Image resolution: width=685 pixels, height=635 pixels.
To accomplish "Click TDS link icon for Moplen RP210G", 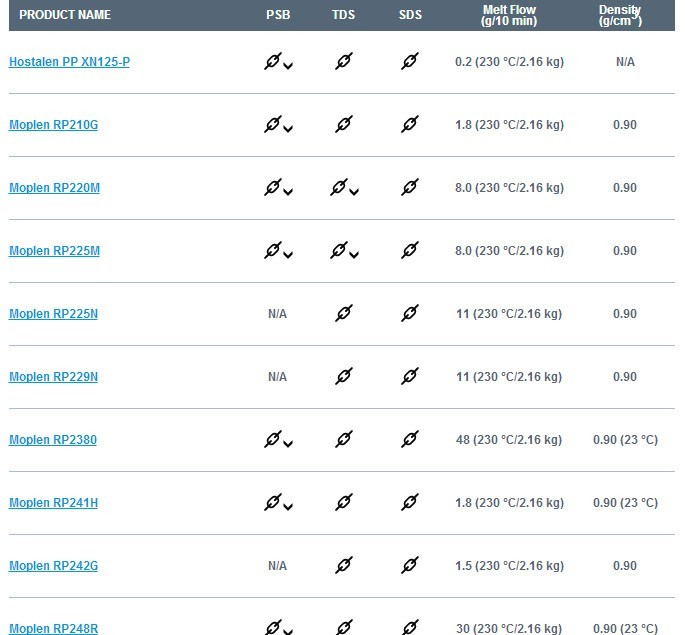I will 344,124.
